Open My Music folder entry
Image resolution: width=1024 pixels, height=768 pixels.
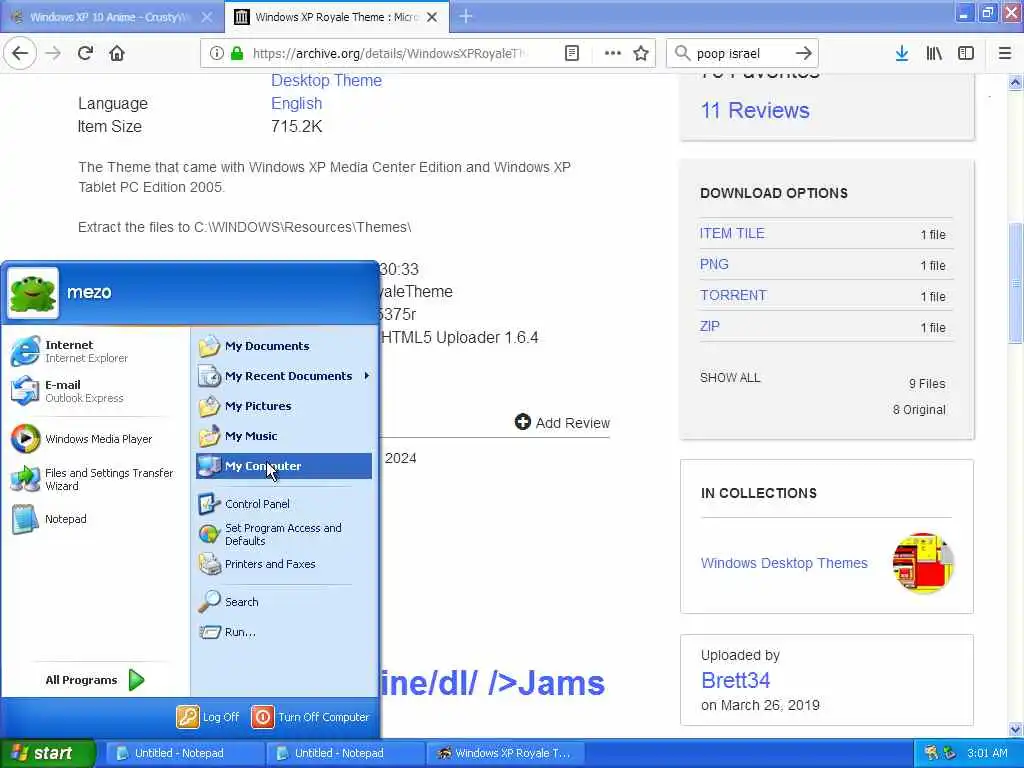(284, 436)
